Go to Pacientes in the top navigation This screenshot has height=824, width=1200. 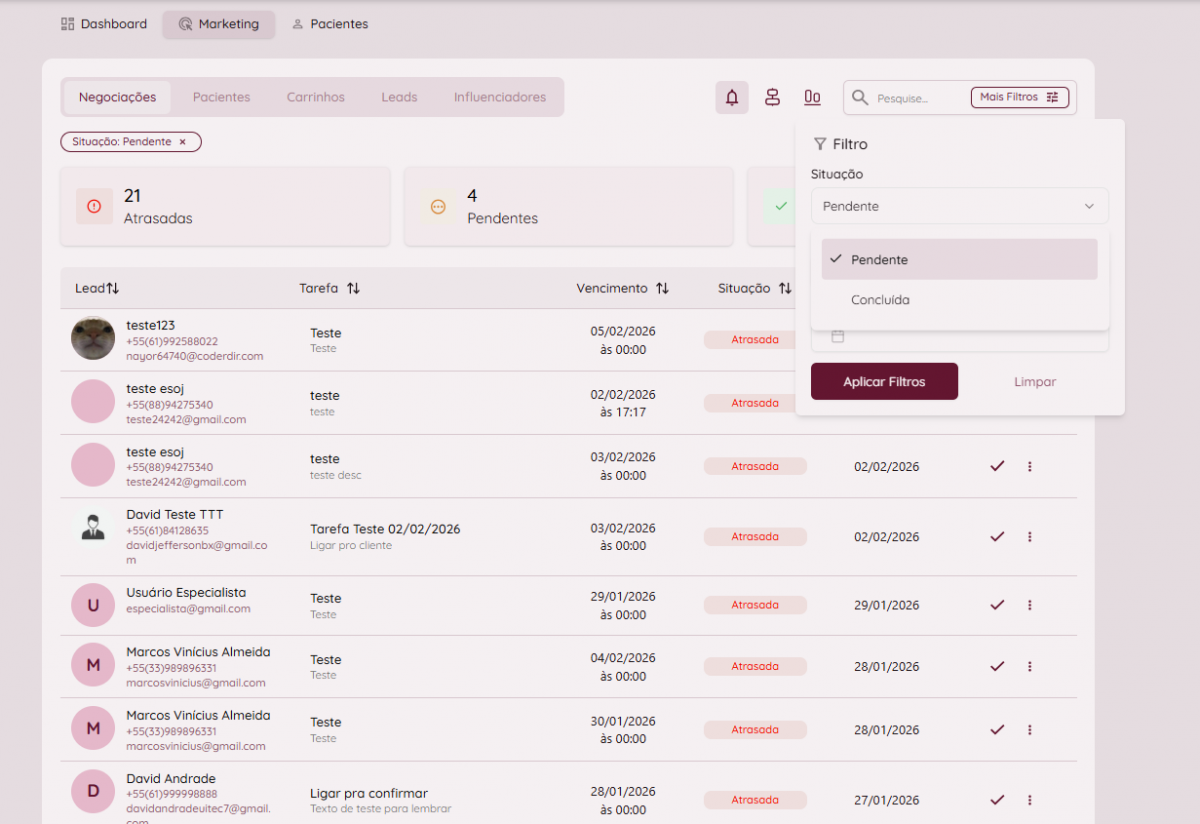coord(329,24)
